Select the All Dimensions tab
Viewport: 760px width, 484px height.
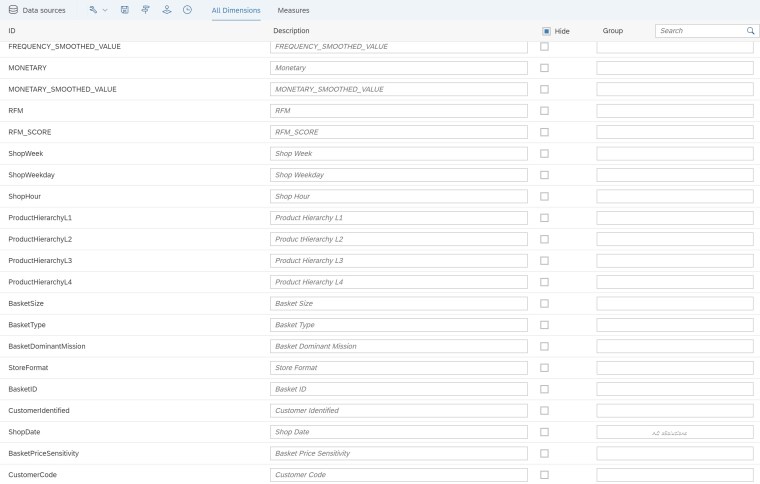point(236,9)
